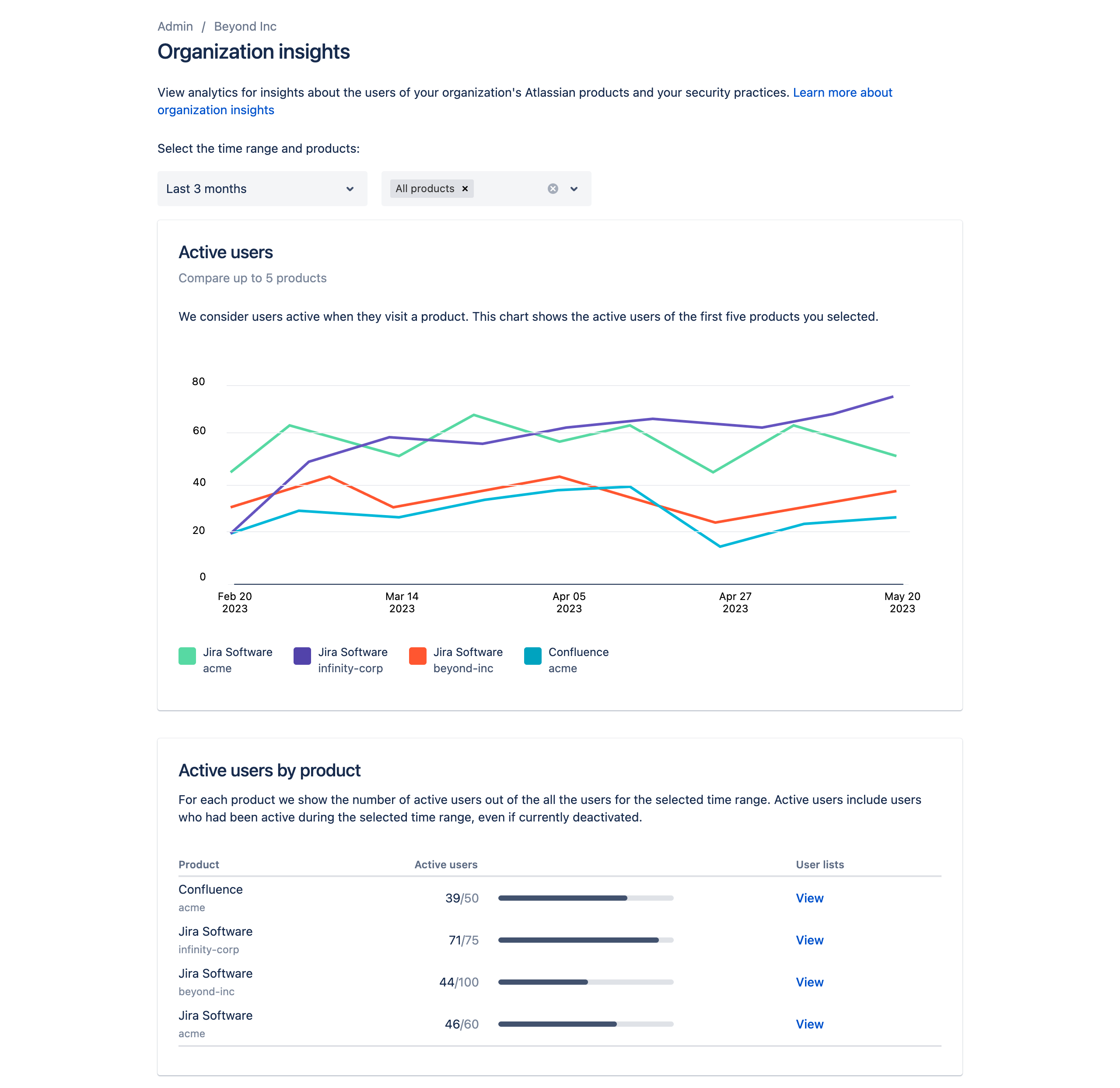The image size is (1120, 1088).
Task: View the user list for Jira Software acme
Action: coord(809,1024)
